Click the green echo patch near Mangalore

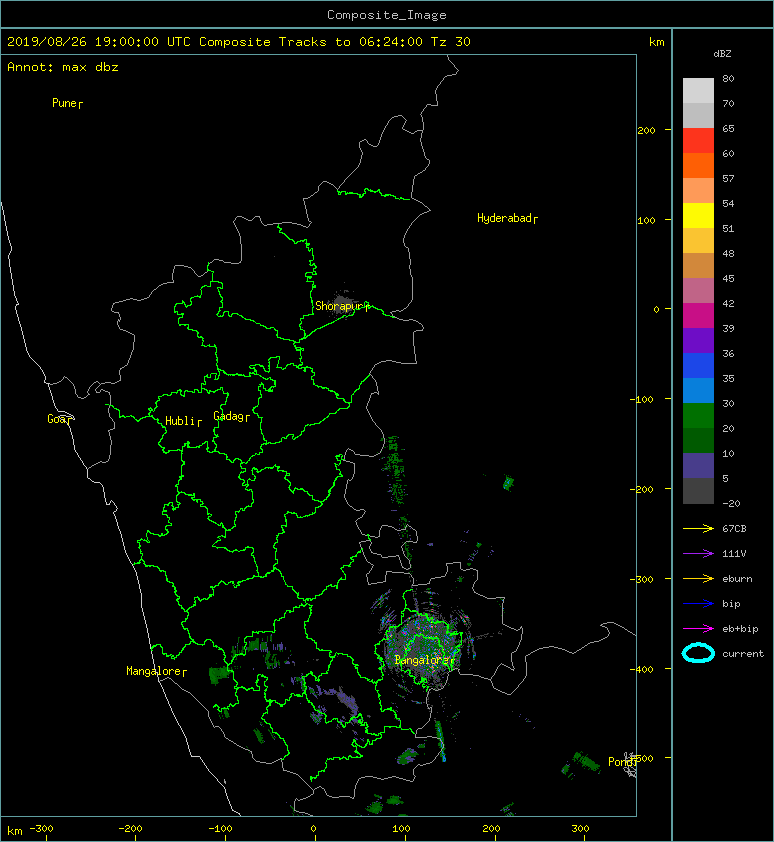tap(219, 675)
